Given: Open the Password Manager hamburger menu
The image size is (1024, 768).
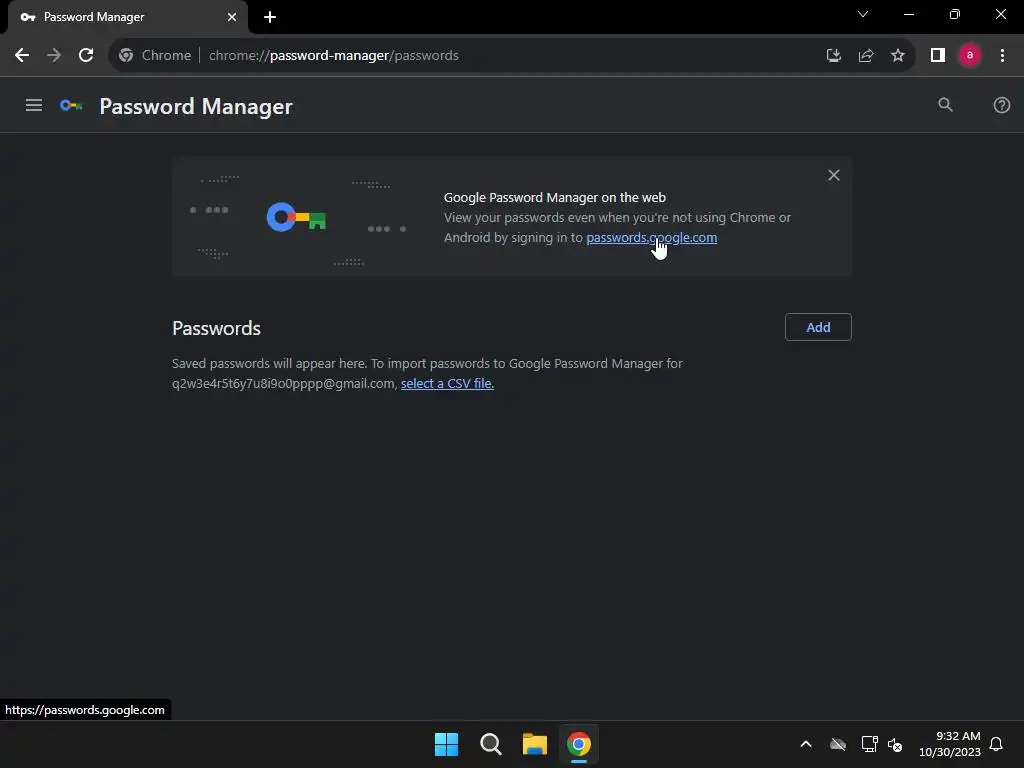Looking at the screenshot, I should pyautogui.click(x=34, y=105).
